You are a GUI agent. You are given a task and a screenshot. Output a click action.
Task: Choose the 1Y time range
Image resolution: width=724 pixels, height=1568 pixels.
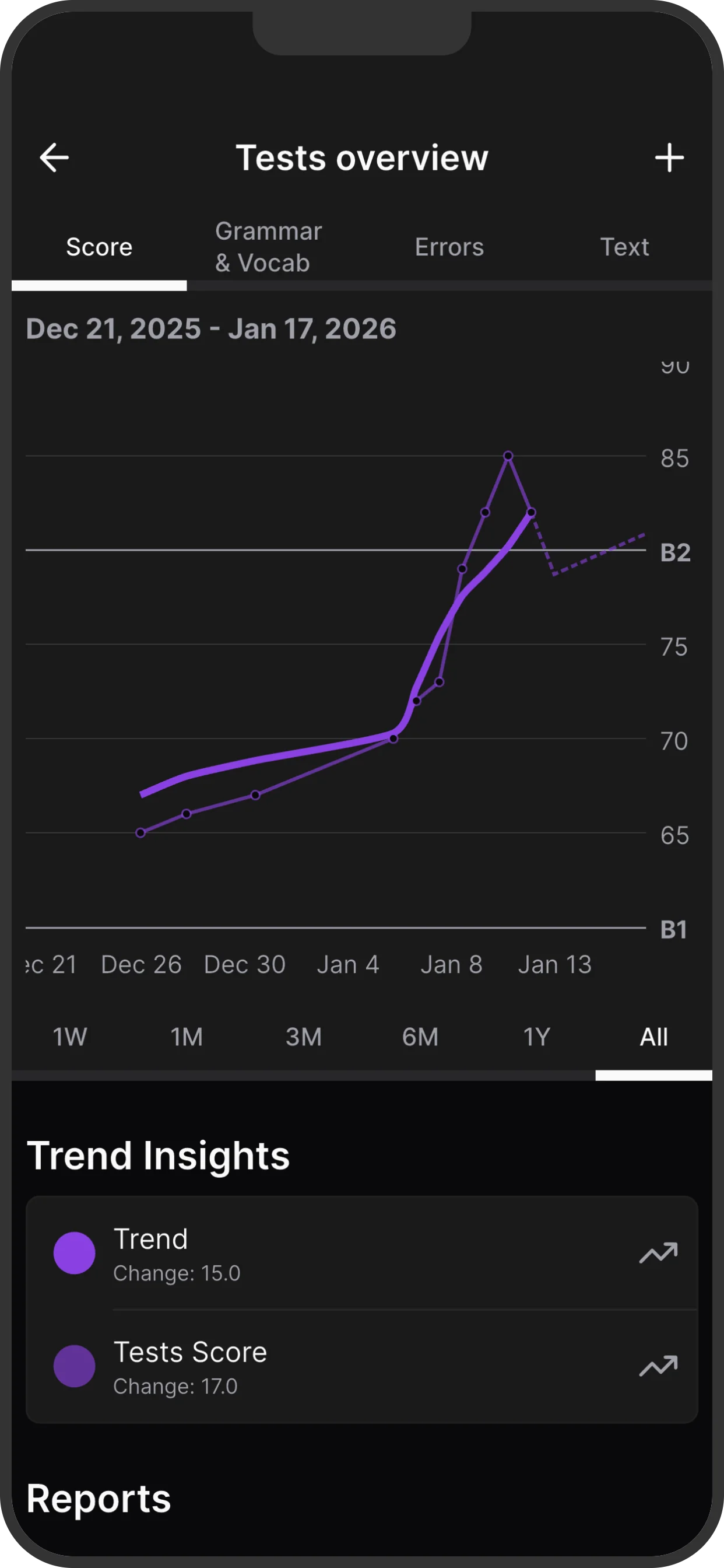(537, 1037)
